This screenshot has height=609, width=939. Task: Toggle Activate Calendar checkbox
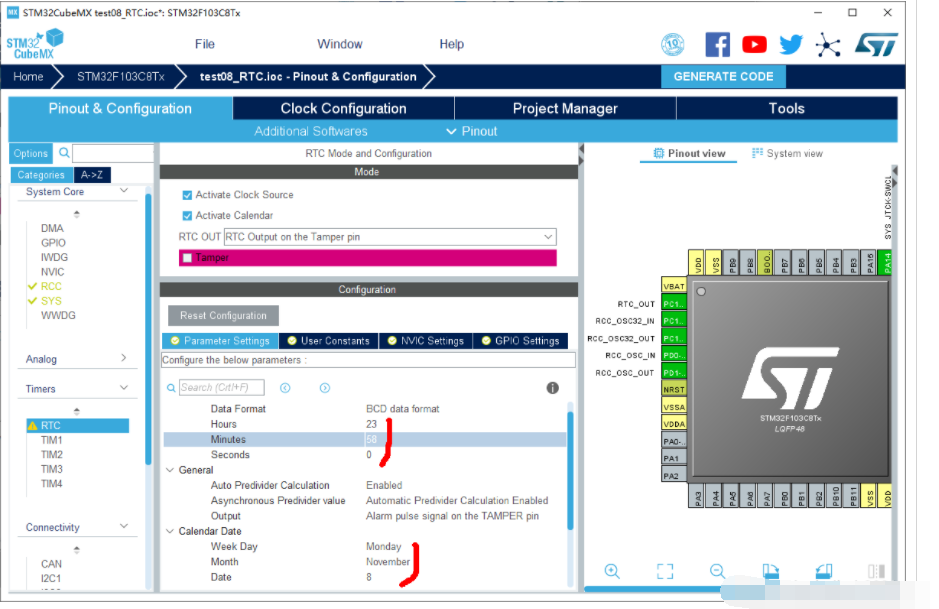187,216
